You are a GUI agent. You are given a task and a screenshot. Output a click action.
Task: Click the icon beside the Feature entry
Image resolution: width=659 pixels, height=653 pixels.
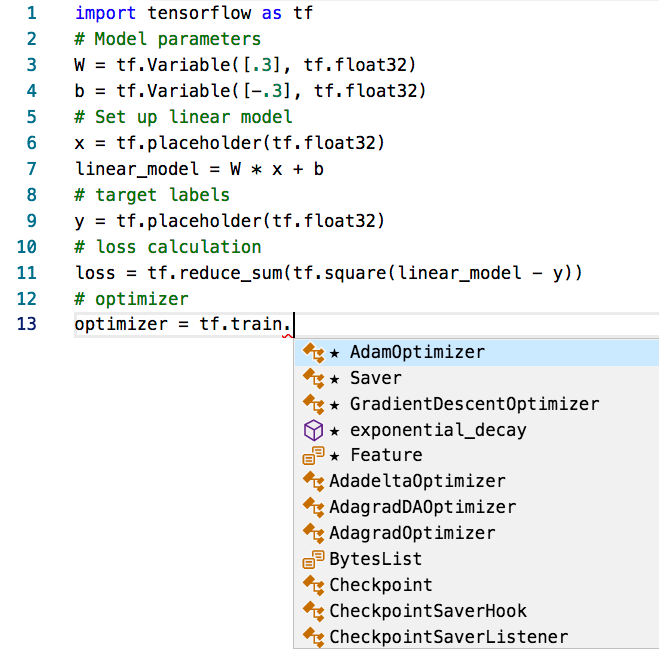tap(314, 456)
